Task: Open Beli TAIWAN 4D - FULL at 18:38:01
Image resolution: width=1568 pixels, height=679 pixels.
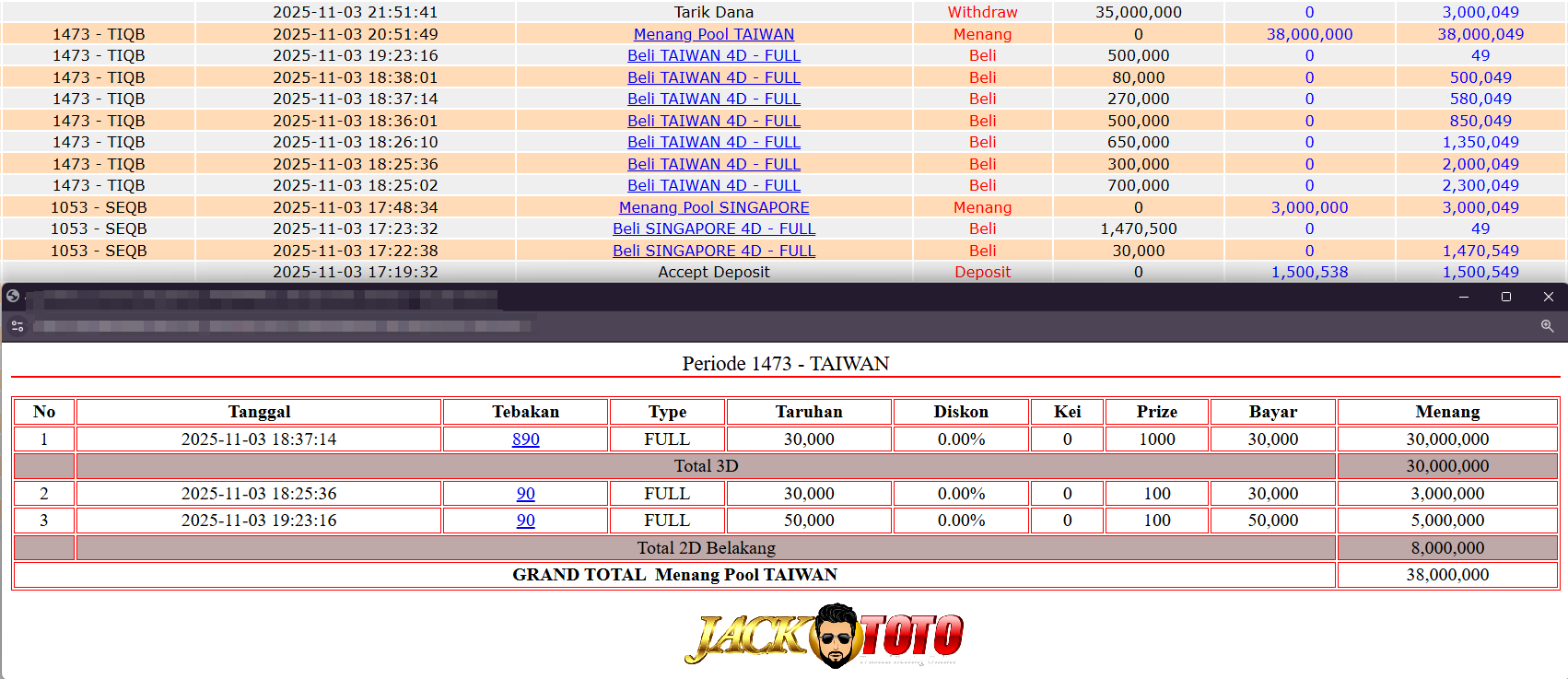Action: click(x=713, y=77)
